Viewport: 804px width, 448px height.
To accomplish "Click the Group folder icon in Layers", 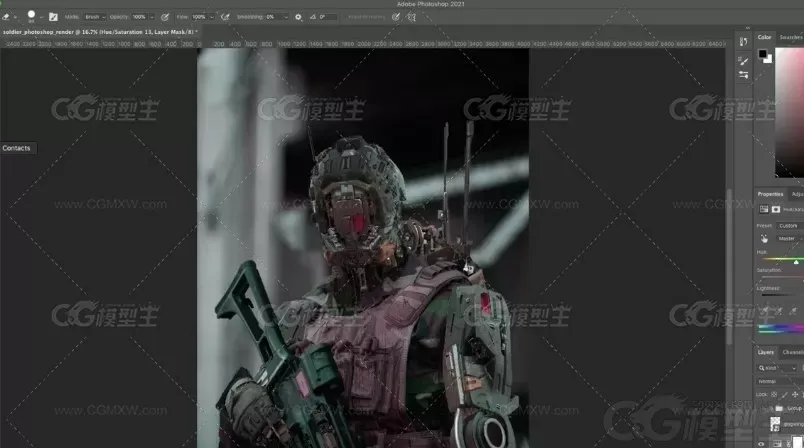I will tap(779, 408).
